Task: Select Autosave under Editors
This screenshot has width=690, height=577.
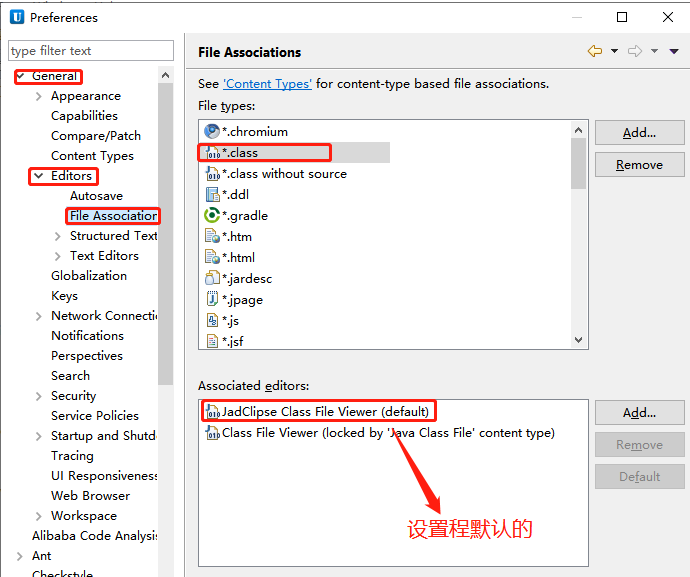Action: tap(96, 196)
